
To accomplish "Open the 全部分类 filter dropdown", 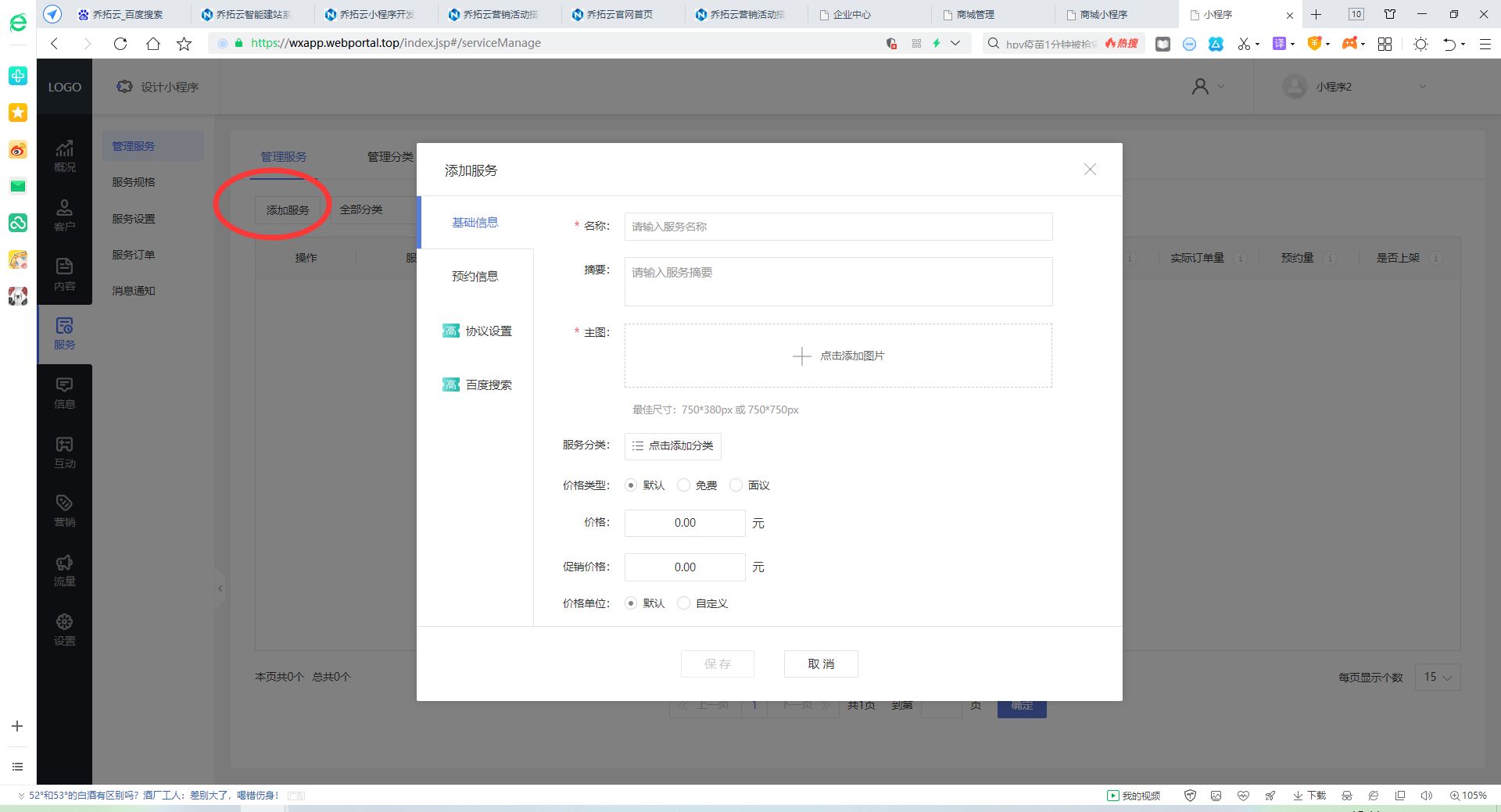I will coord(362,209).
